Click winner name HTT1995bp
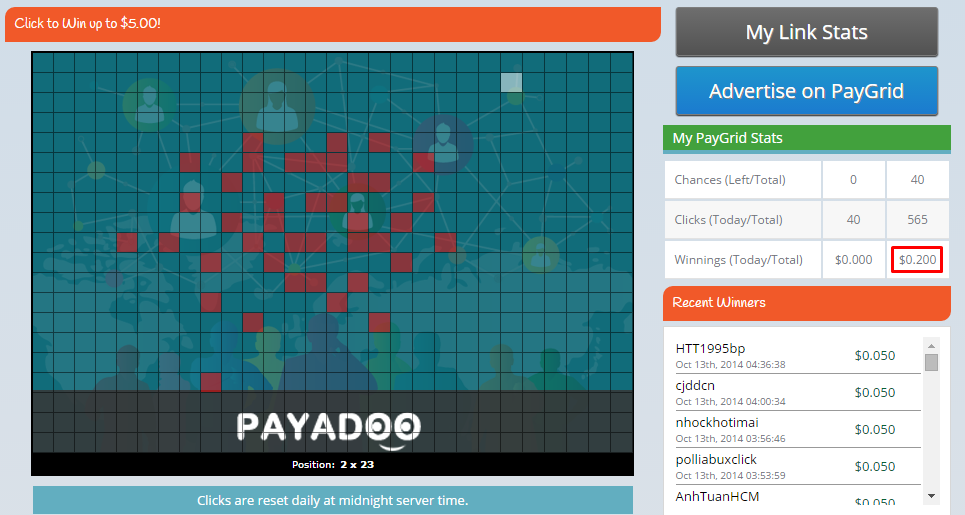Screen dimensions: 965x515 pos(710,348)
